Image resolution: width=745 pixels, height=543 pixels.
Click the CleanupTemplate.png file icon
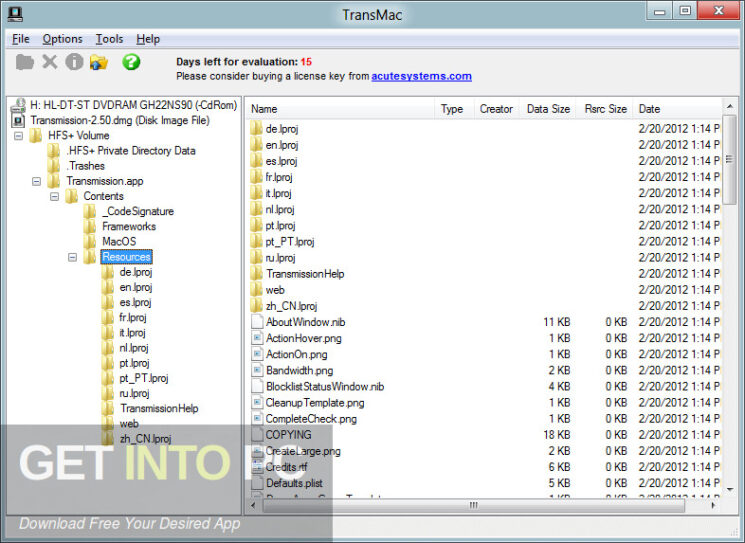coord(257,403)
